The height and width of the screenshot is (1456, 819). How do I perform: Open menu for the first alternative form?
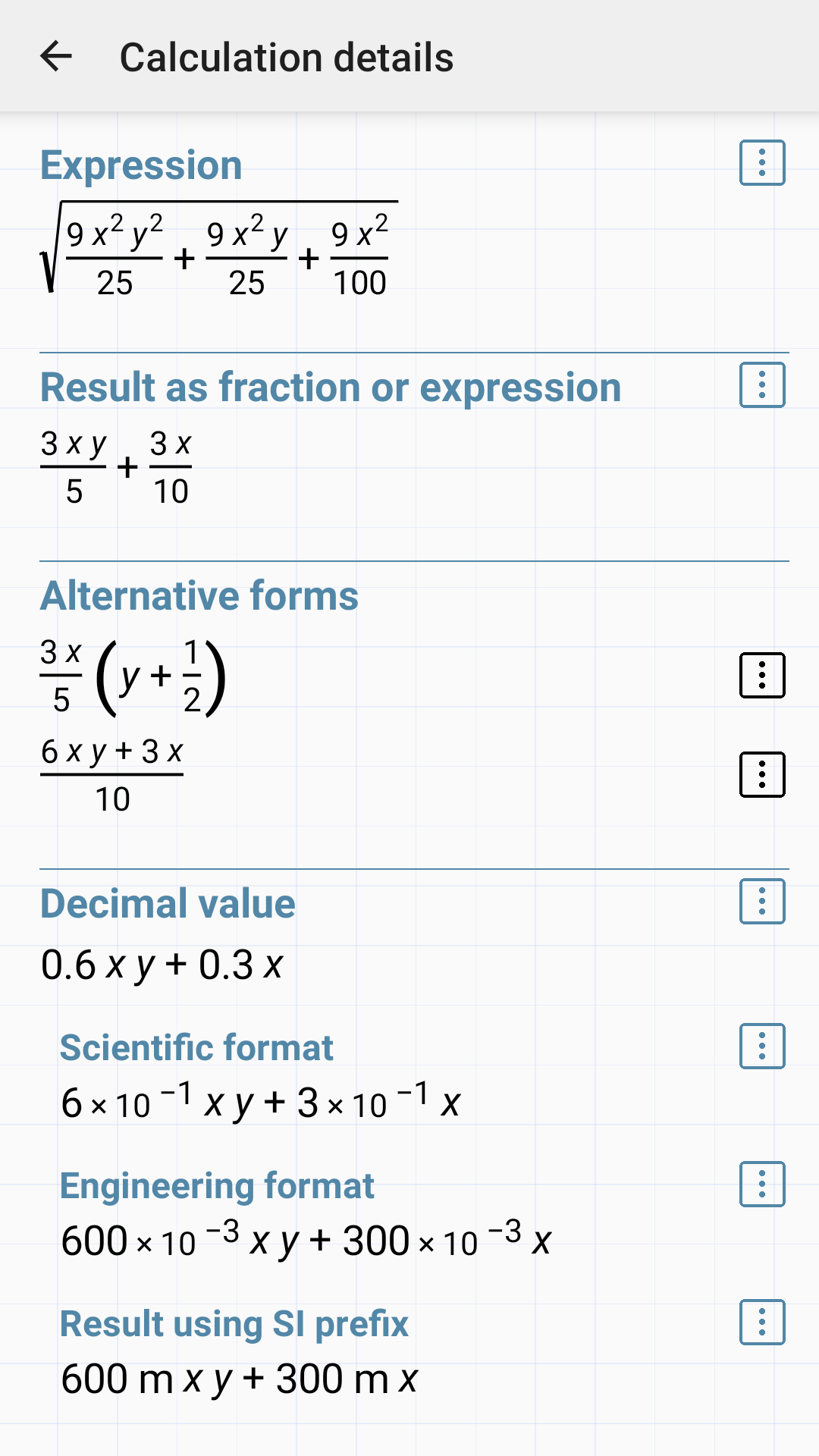tap(761, 675)
